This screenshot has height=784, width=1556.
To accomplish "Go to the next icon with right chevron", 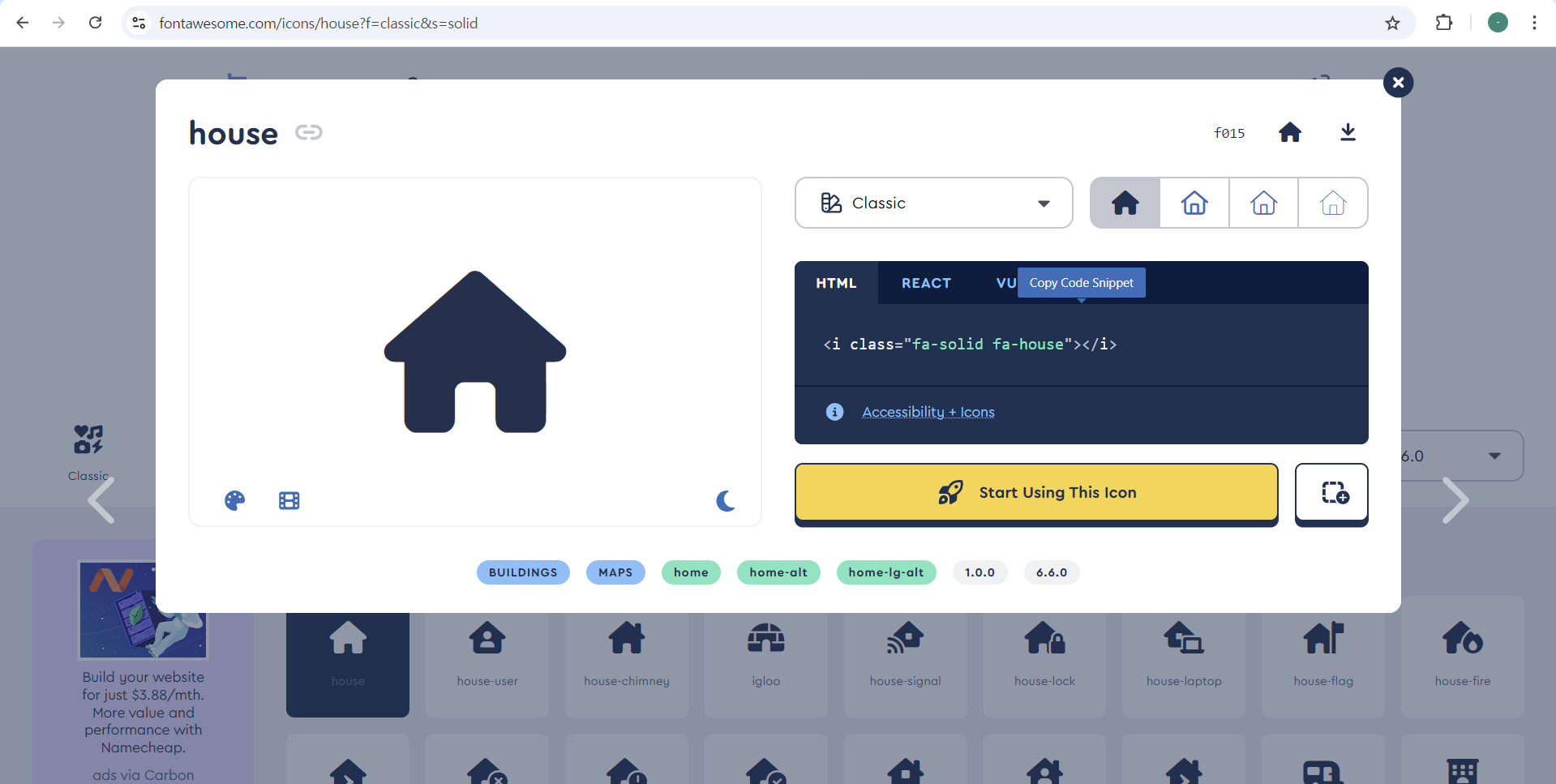I will pyautogui.click(x=1455, y=500).
